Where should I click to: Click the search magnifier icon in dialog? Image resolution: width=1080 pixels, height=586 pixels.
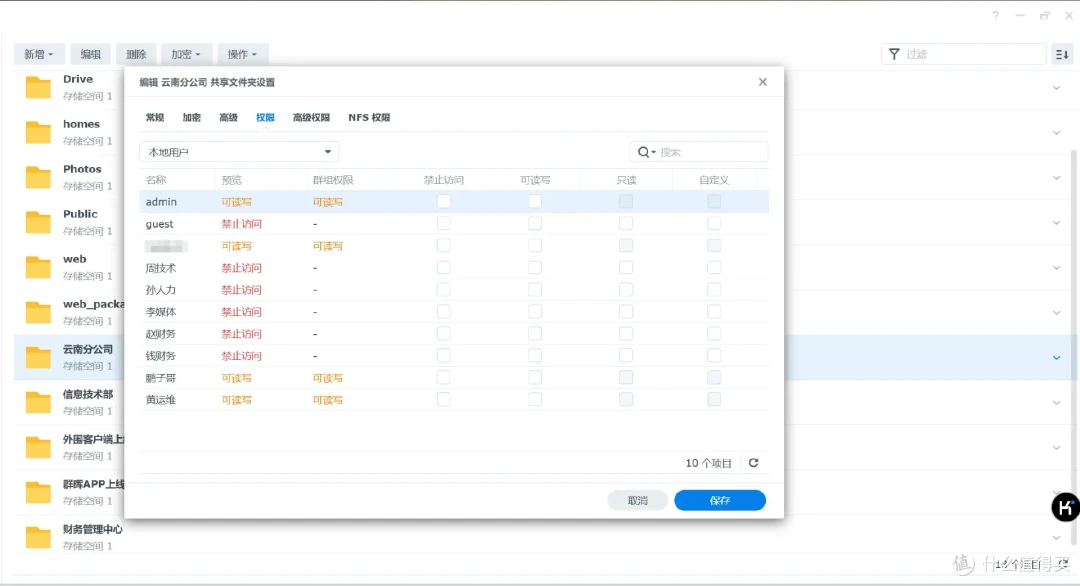(x=643, y=152)
